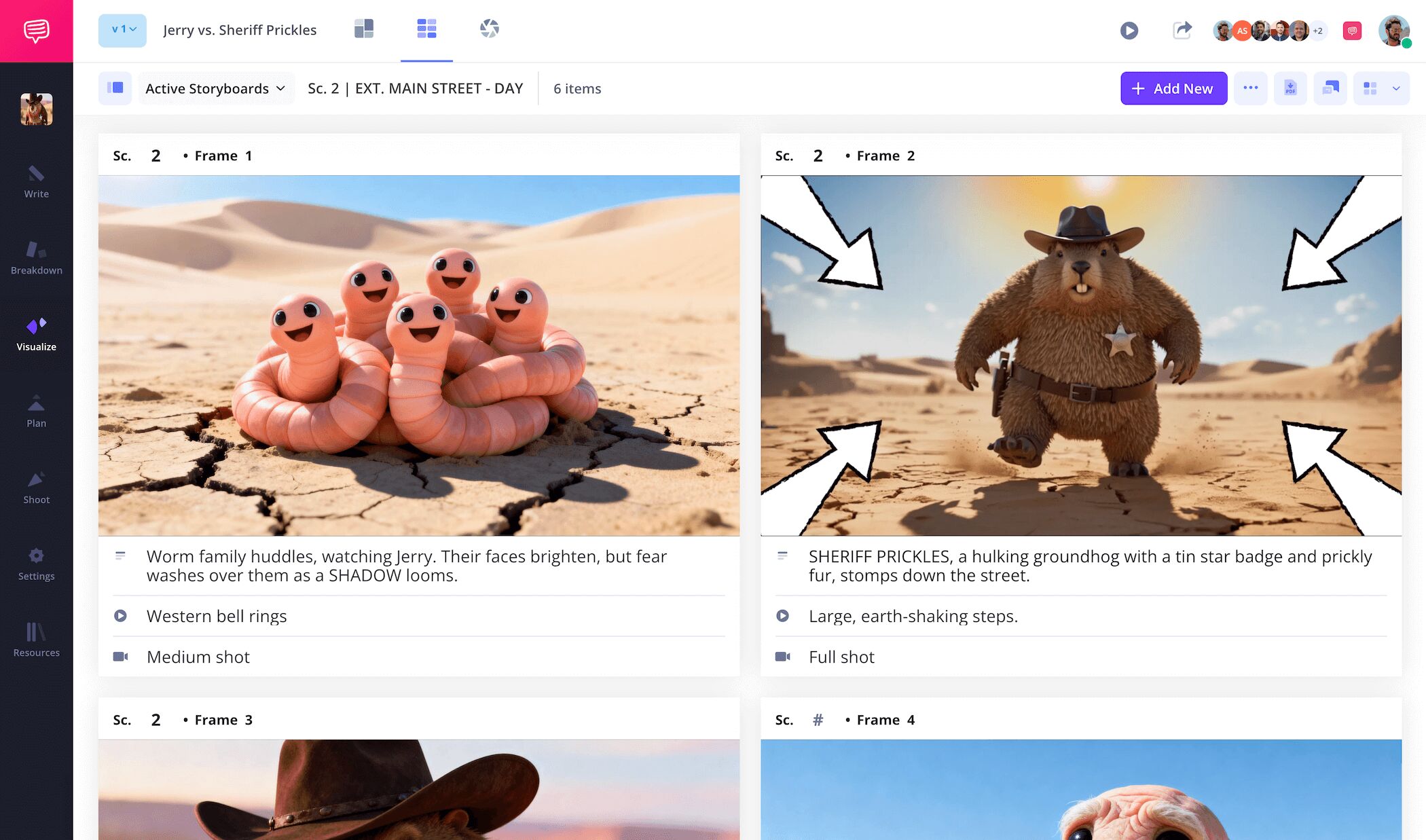Edit the Medium shot field
The image size is (1426, 840).
click(x=198, y=657)
